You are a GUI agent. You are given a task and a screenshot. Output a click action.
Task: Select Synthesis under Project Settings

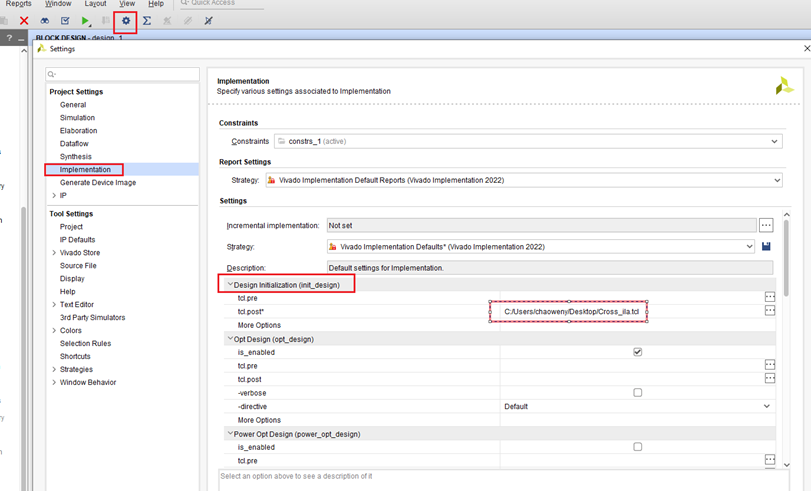tap(76, 156)
